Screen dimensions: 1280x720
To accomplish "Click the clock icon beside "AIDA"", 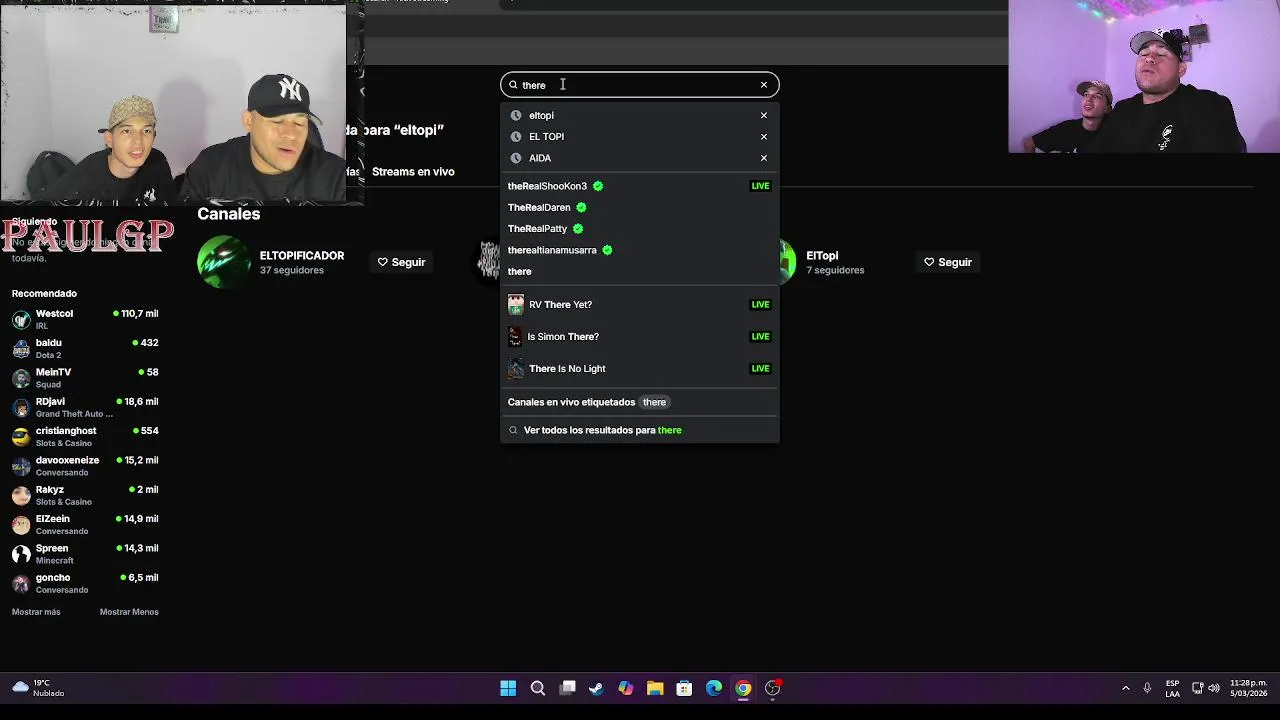I will pyautogui.click(x=516, y=158).
